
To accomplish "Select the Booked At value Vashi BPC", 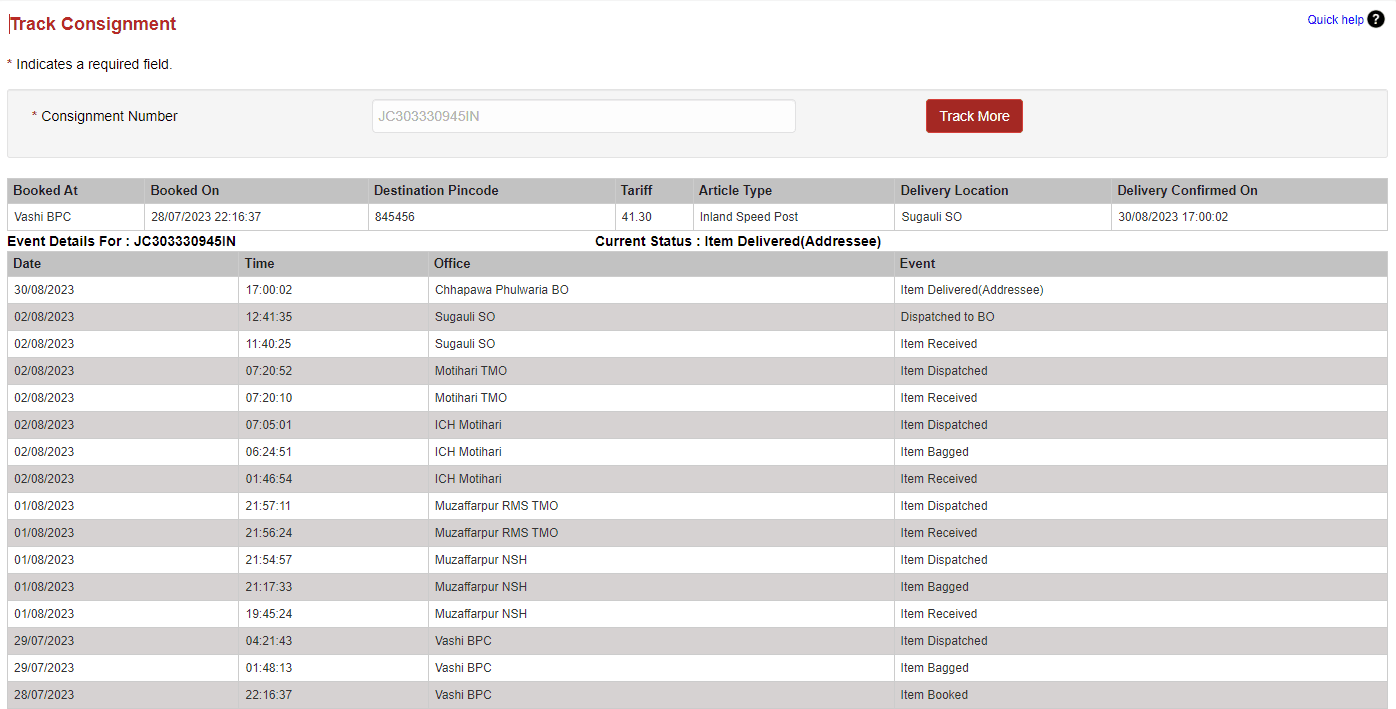I will (x=42, y=217).
